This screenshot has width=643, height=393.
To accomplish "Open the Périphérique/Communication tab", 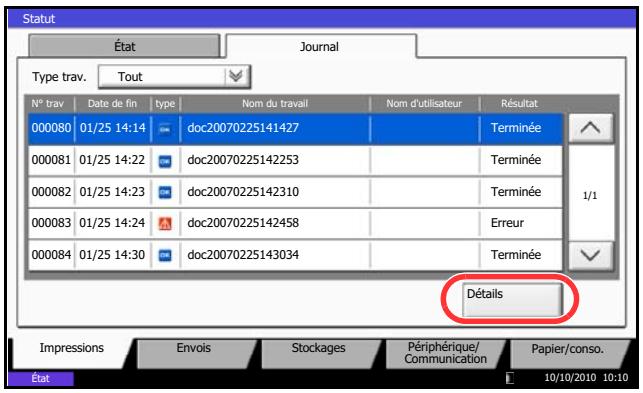I will point(445,353).
